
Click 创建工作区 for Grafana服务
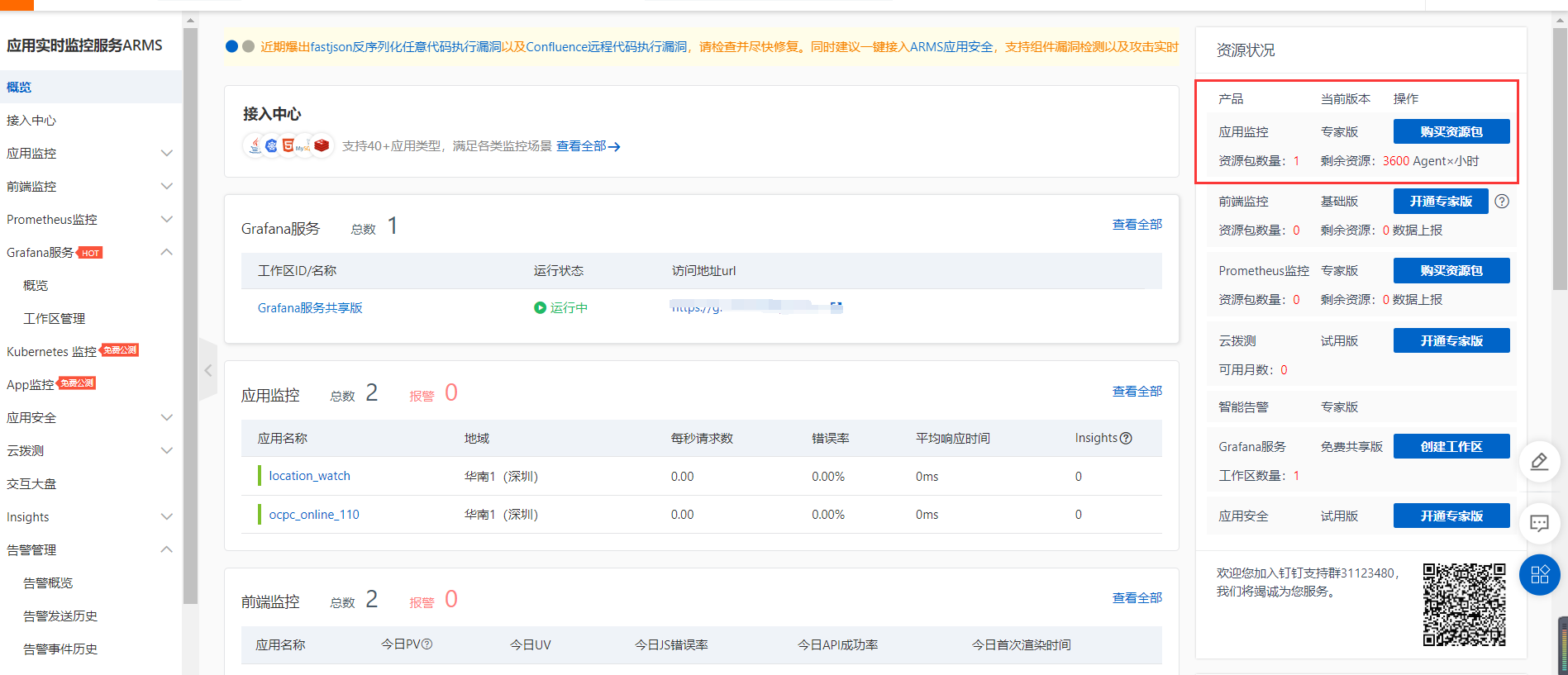(x=1451, y=446)
